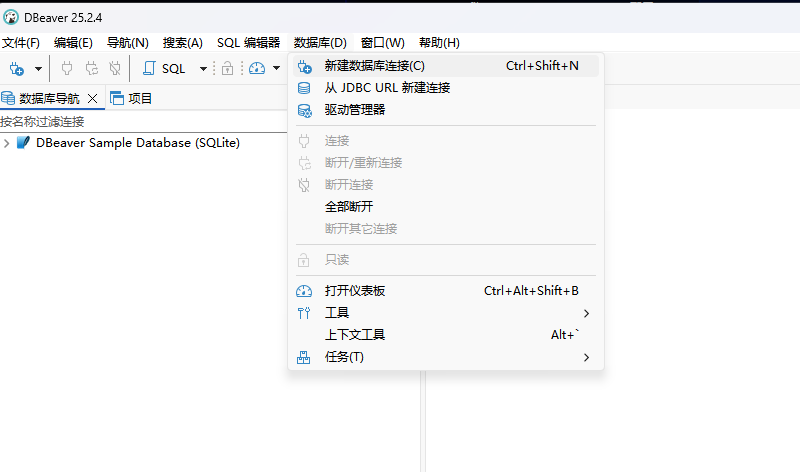This screenshot has width=800, height=472.
Task: Expand the 任务(T) submenu arrow
Action: pos(586,358)
